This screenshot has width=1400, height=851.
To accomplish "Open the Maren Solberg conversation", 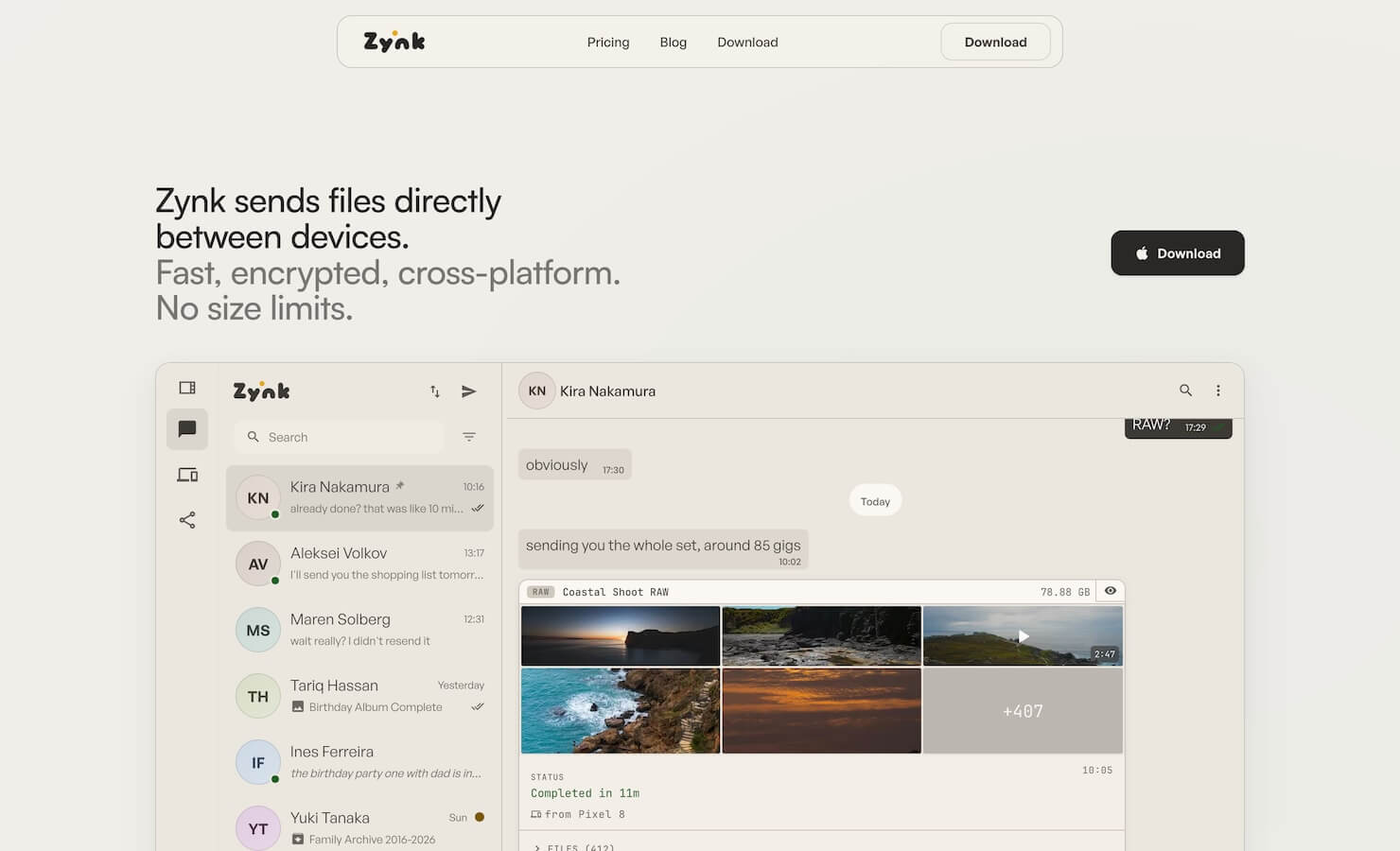I will (359, 630).
